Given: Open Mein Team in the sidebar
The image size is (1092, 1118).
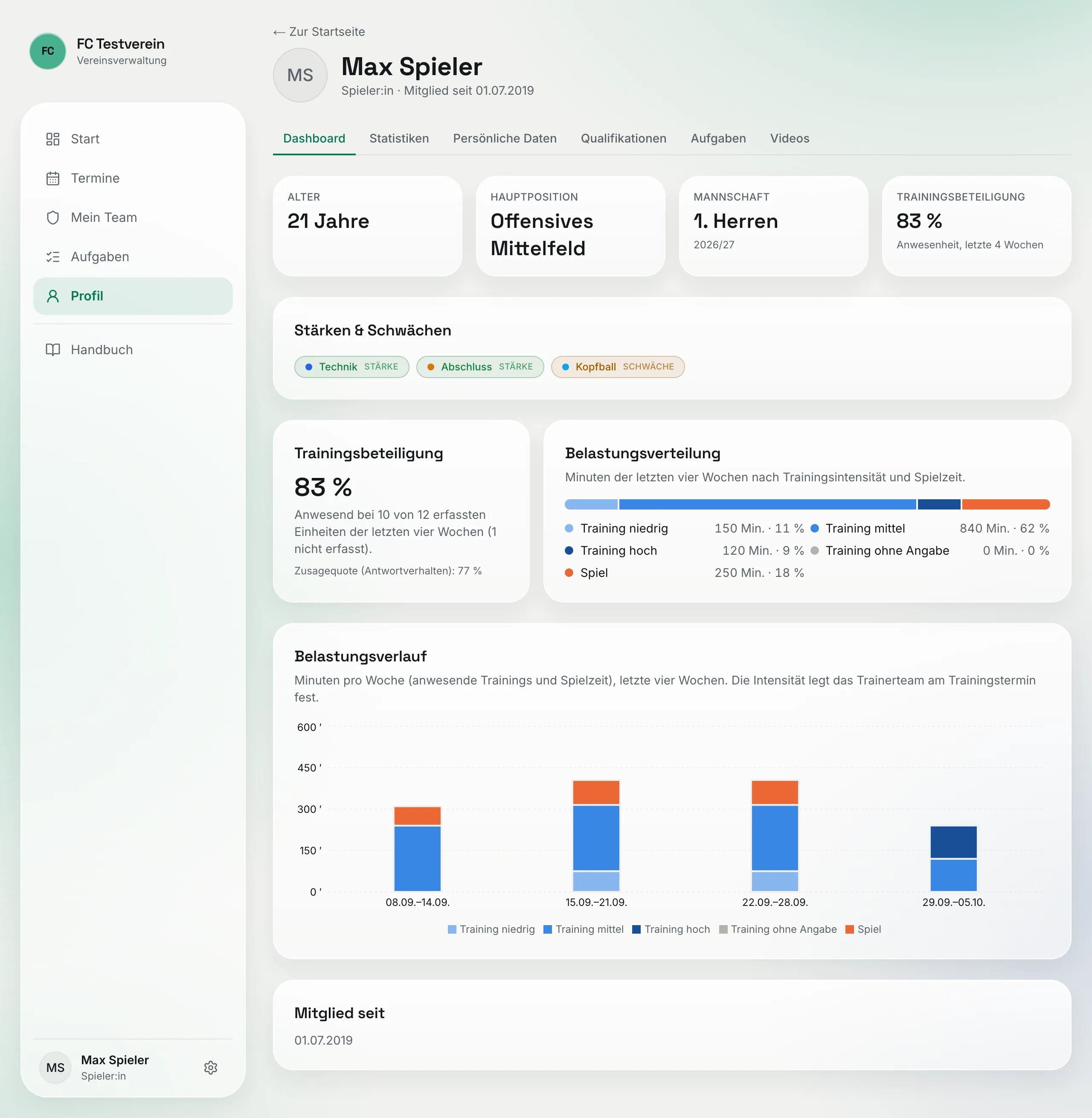Looking at the screenshot, I should 133,217.
